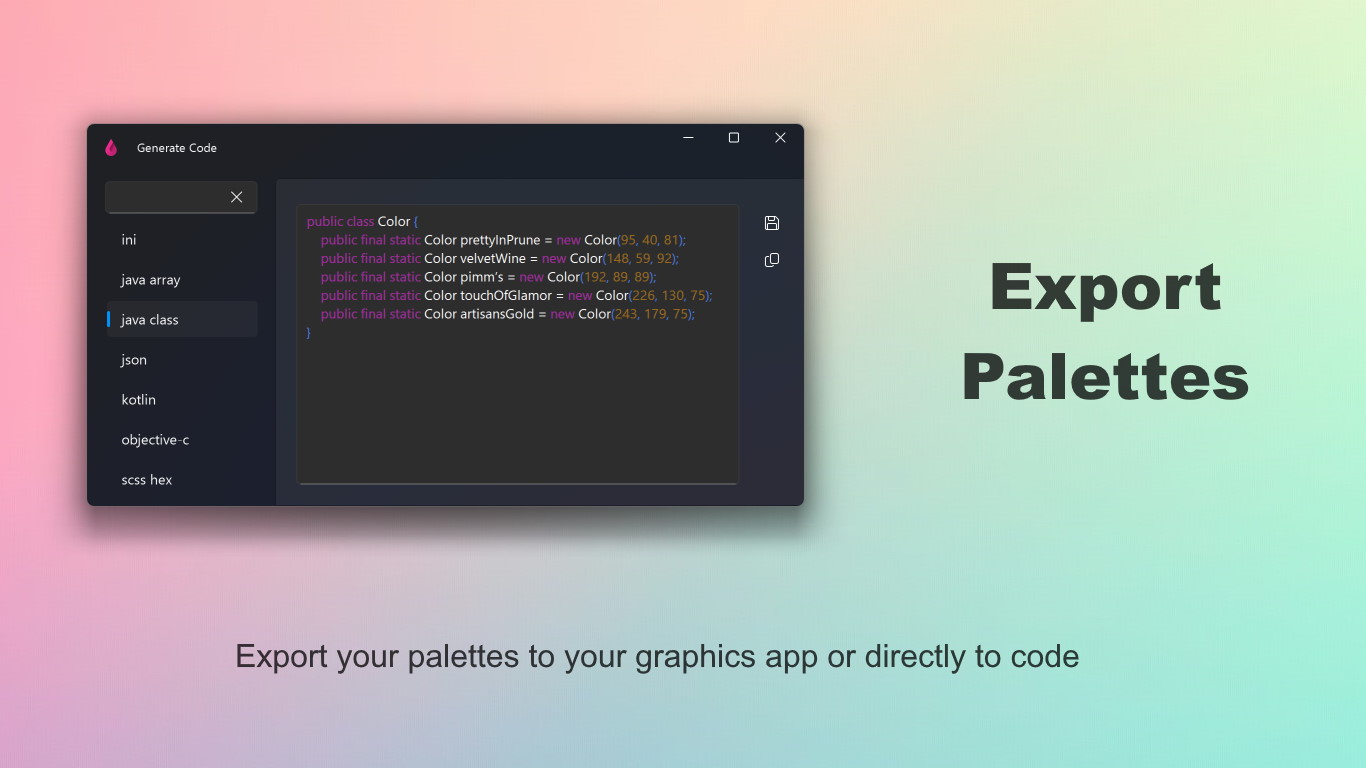The image size is (1366, 768).
Task: Click the Generate Code window title
Action: click(x=177, y=148)
